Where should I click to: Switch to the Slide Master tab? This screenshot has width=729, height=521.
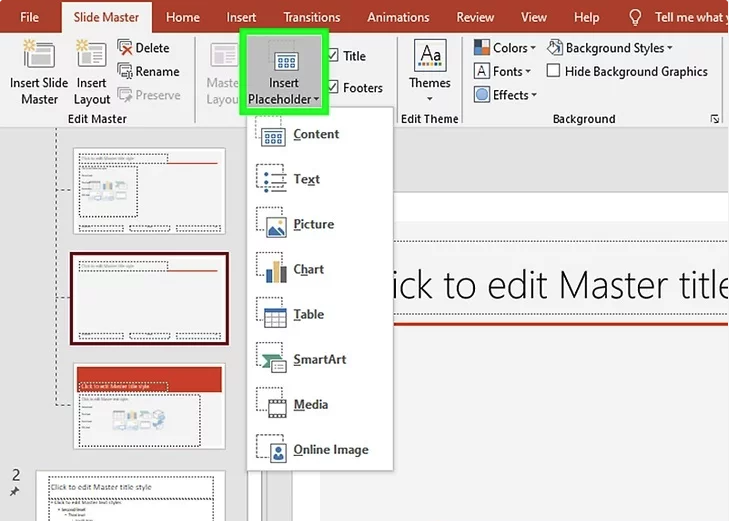click(106, 17)
